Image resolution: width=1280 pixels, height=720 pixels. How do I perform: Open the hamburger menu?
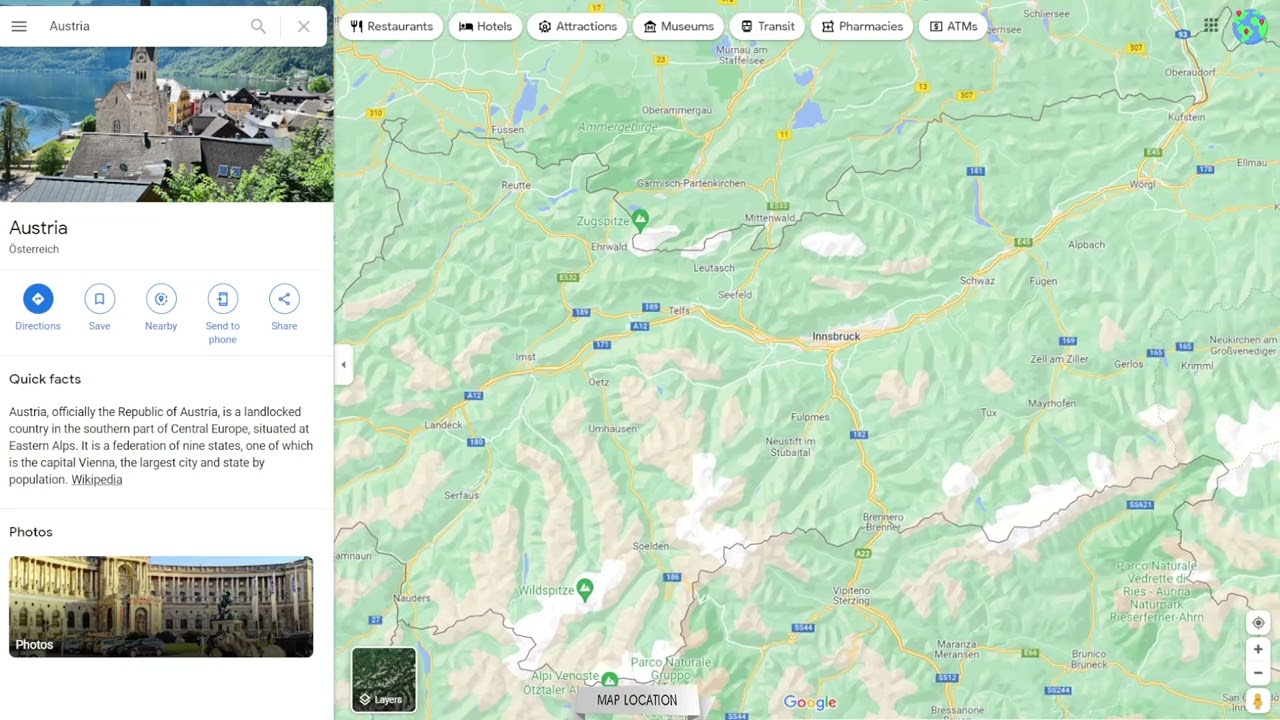19,26
